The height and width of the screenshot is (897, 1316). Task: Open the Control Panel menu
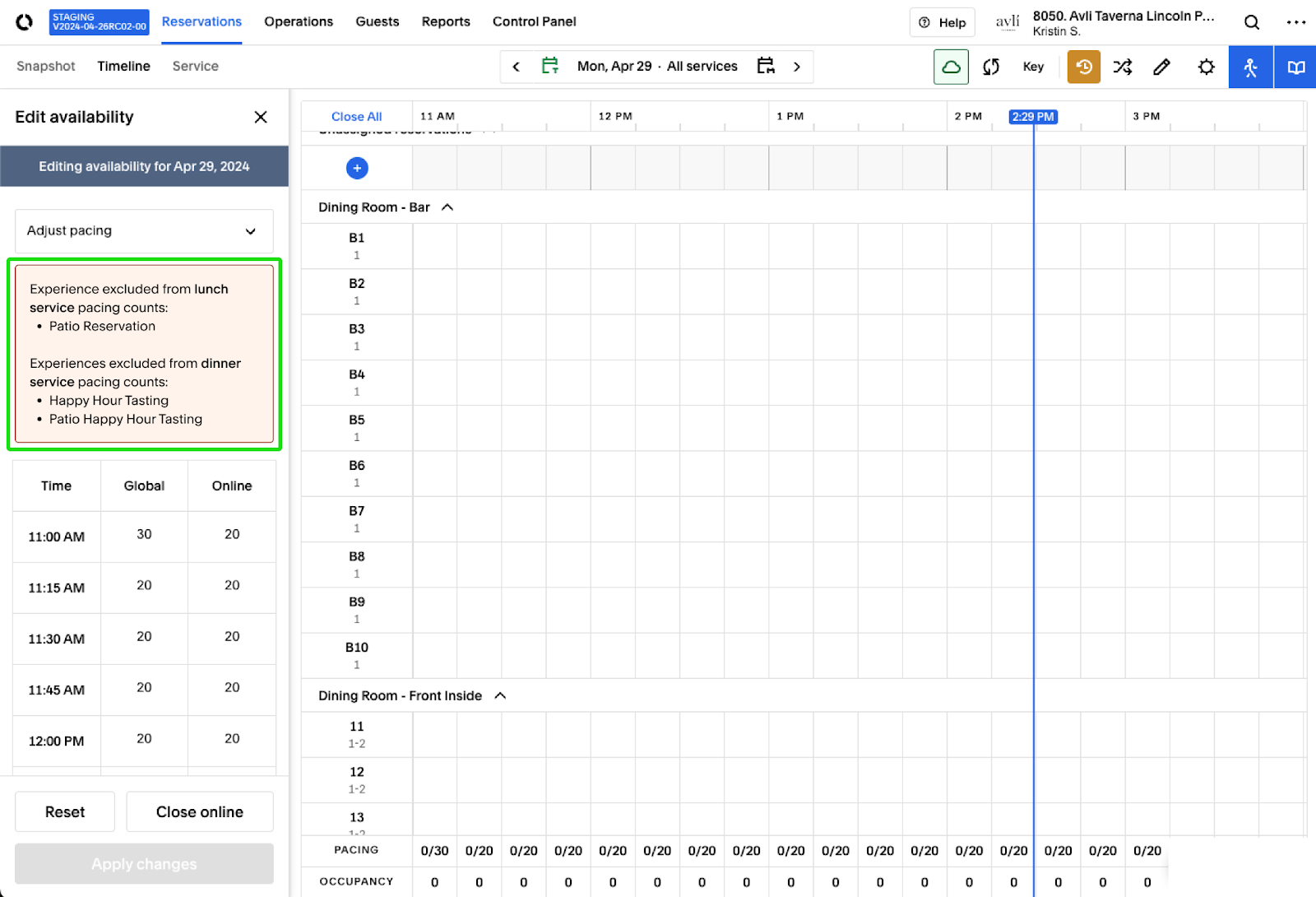point(534,21)
